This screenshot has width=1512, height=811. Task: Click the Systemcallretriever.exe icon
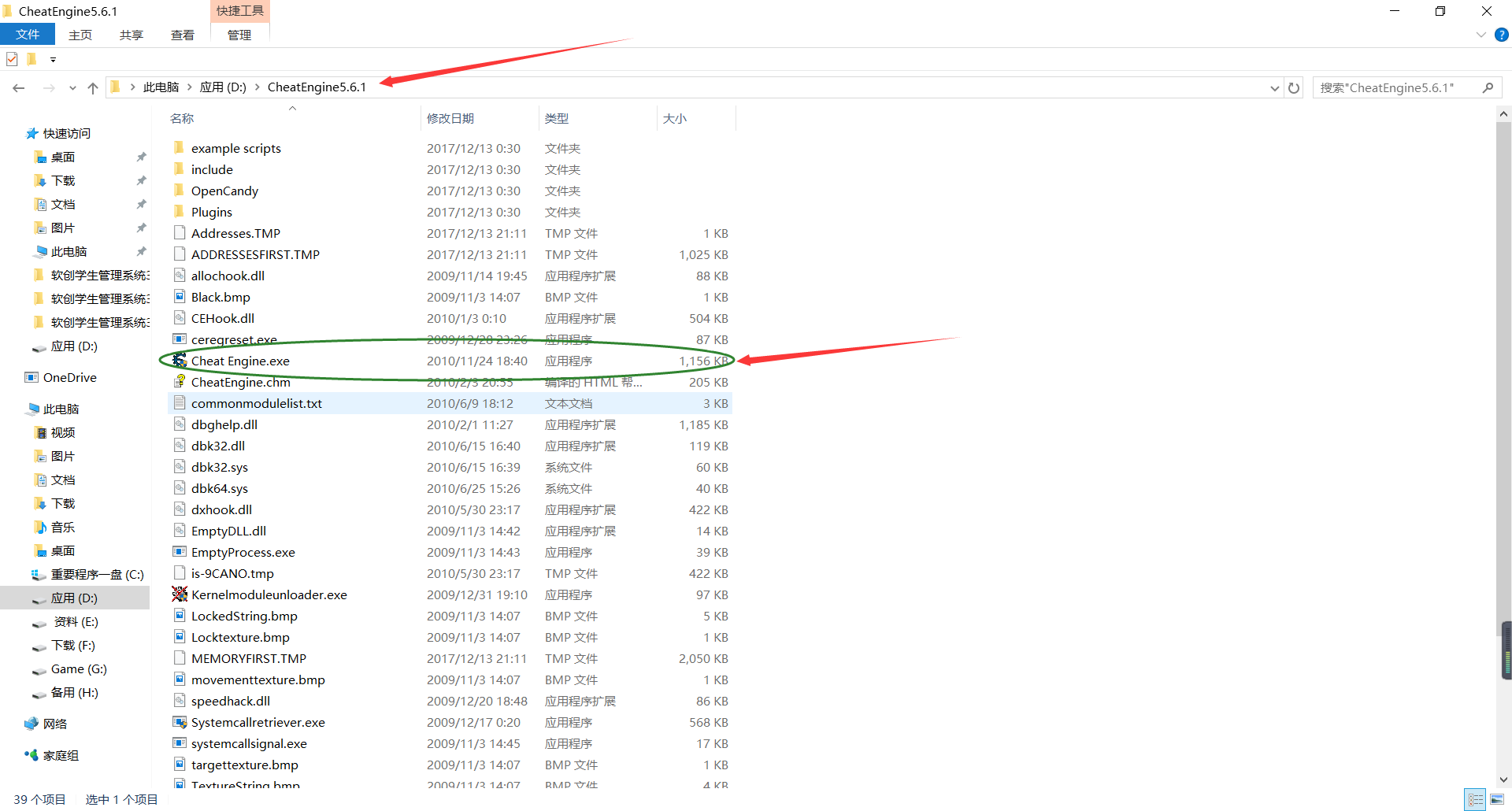[180, 722]
